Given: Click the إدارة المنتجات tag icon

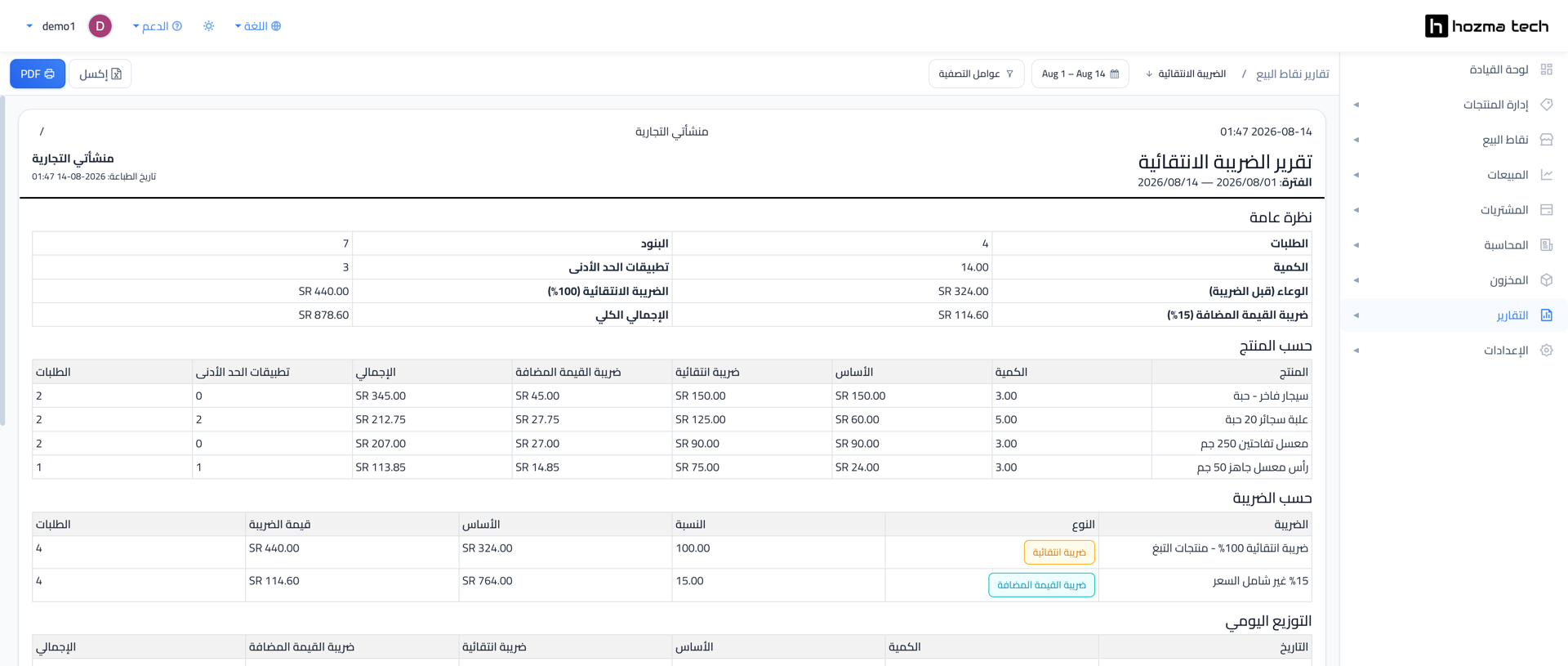Looking at the screenshot, I should coord(1546,105).
